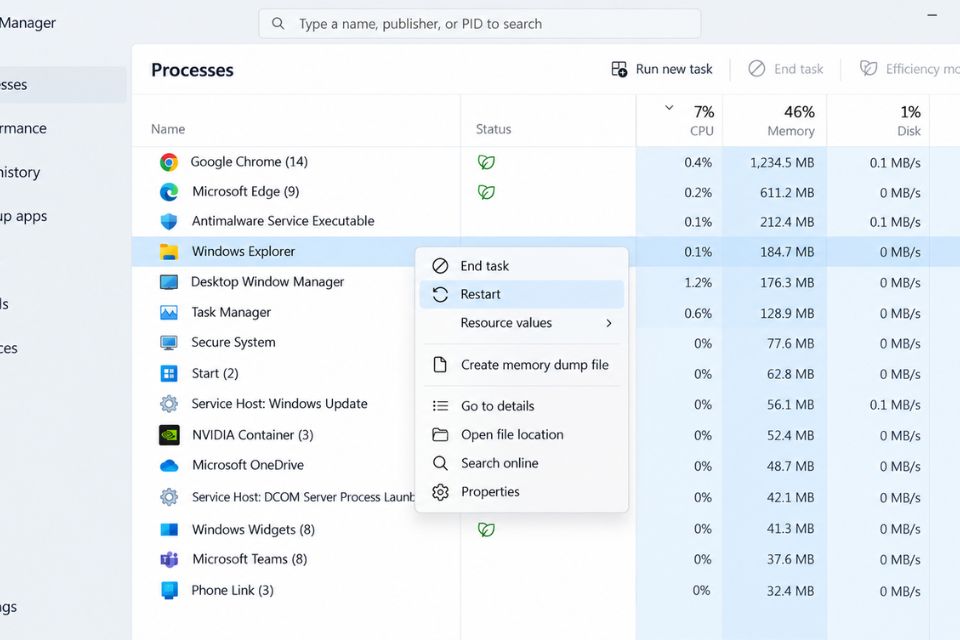Select Restart in the context menu
Viewport: 960px width, 640px height.
pos(522,295)
